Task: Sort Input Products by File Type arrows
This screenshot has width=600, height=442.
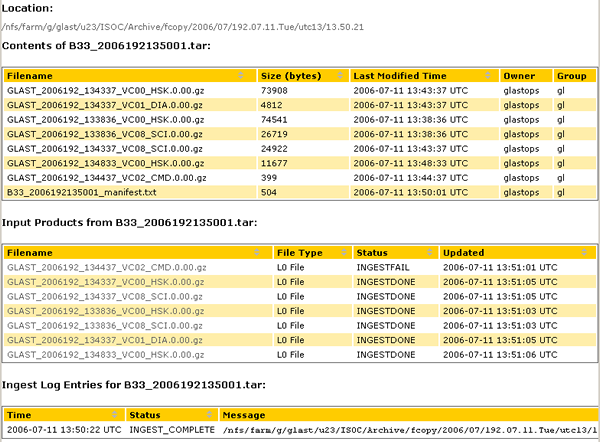Action: pyautogui.click(x=344, y=252)
